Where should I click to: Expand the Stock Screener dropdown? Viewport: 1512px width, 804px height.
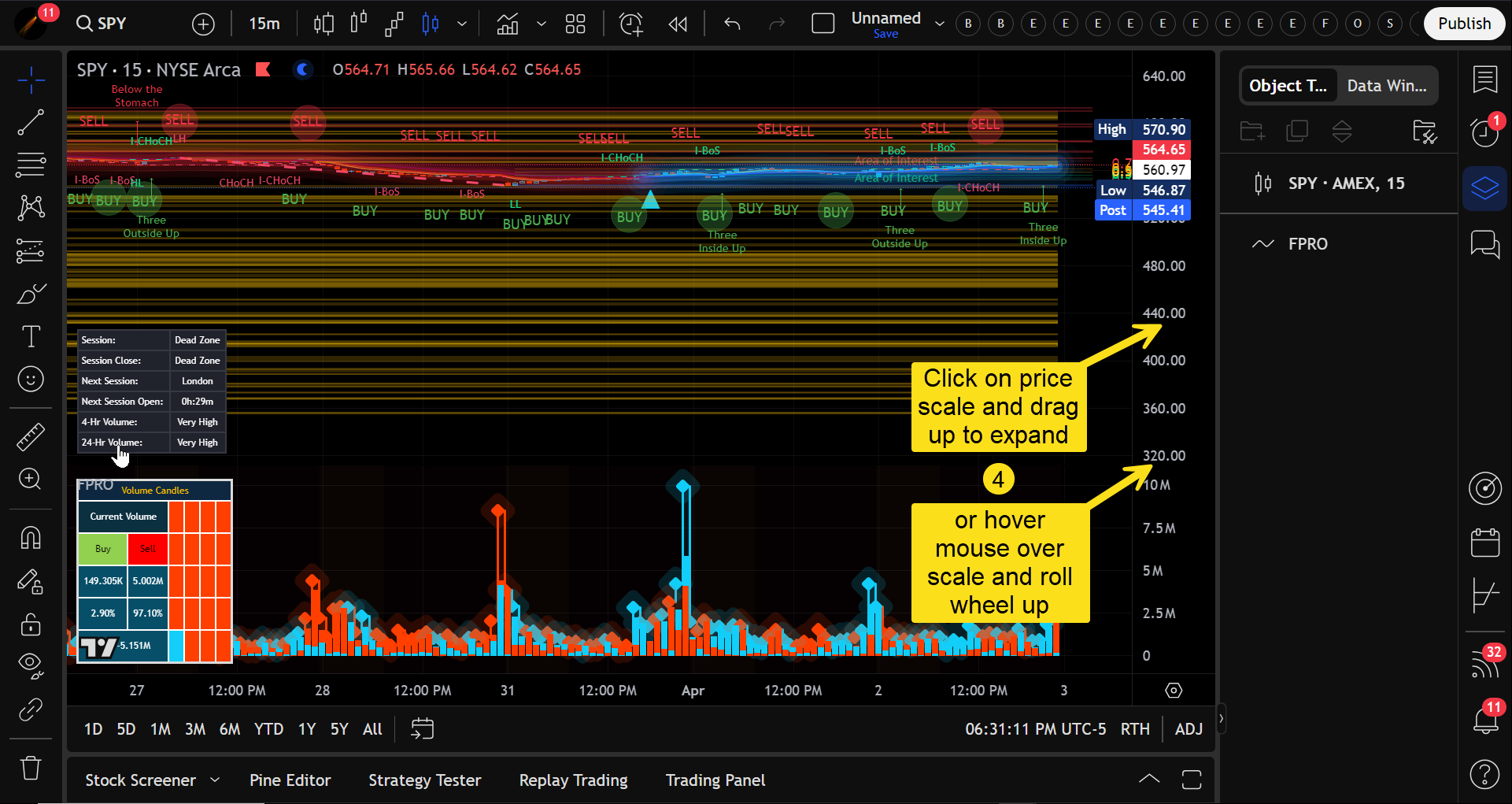click(215, 780)
